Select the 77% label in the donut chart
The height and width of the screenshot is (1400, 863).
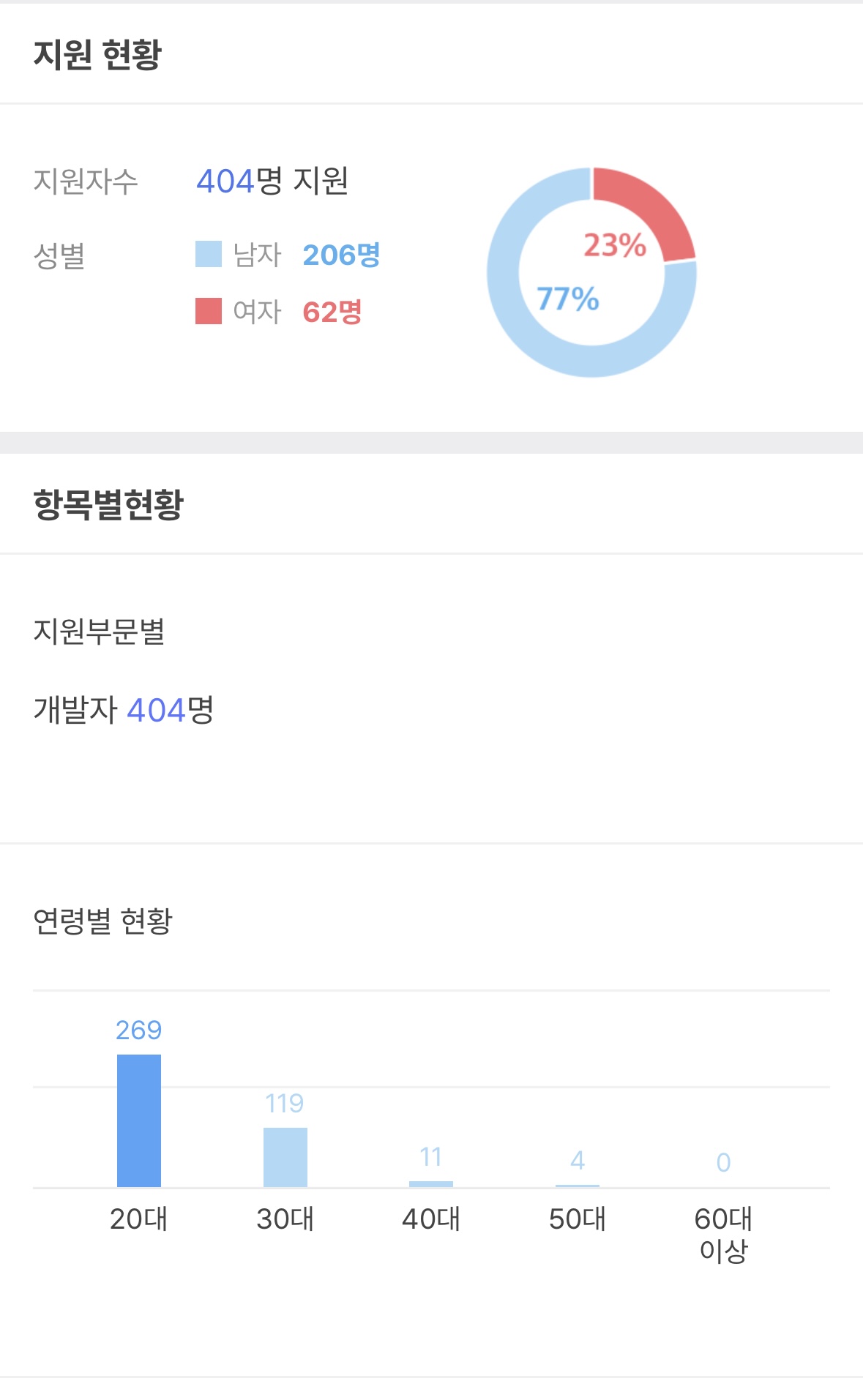[567, 299]
